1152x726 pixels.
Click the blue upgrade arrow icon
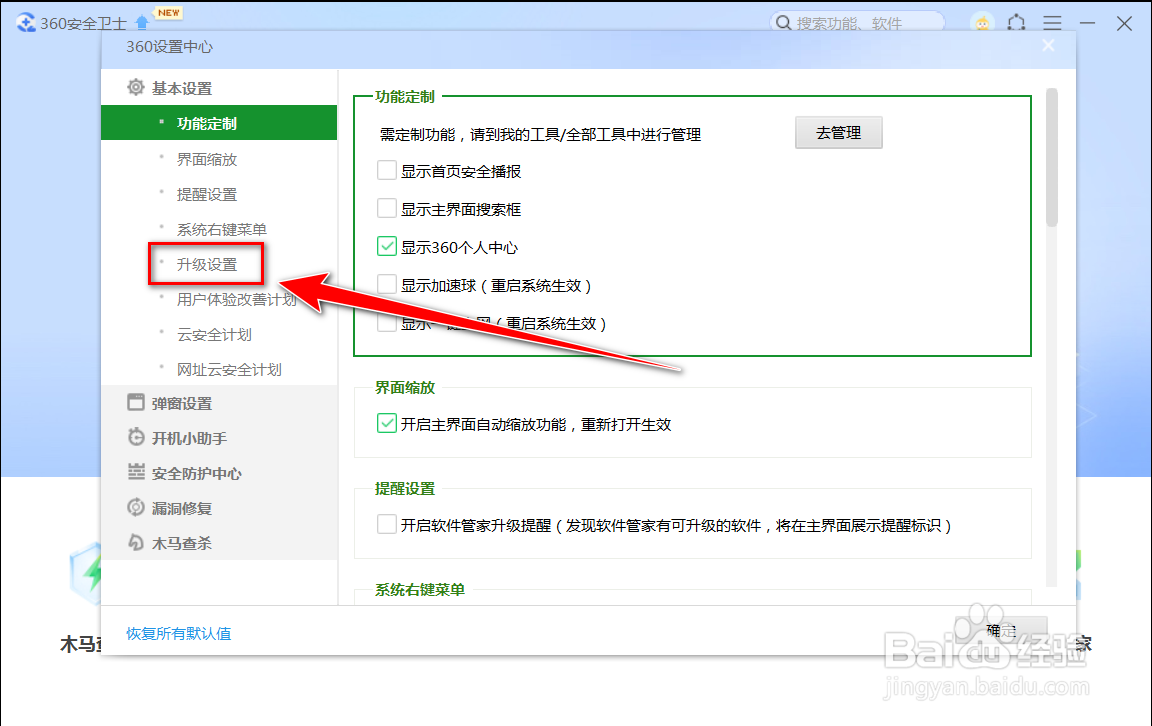click(143, 23)
